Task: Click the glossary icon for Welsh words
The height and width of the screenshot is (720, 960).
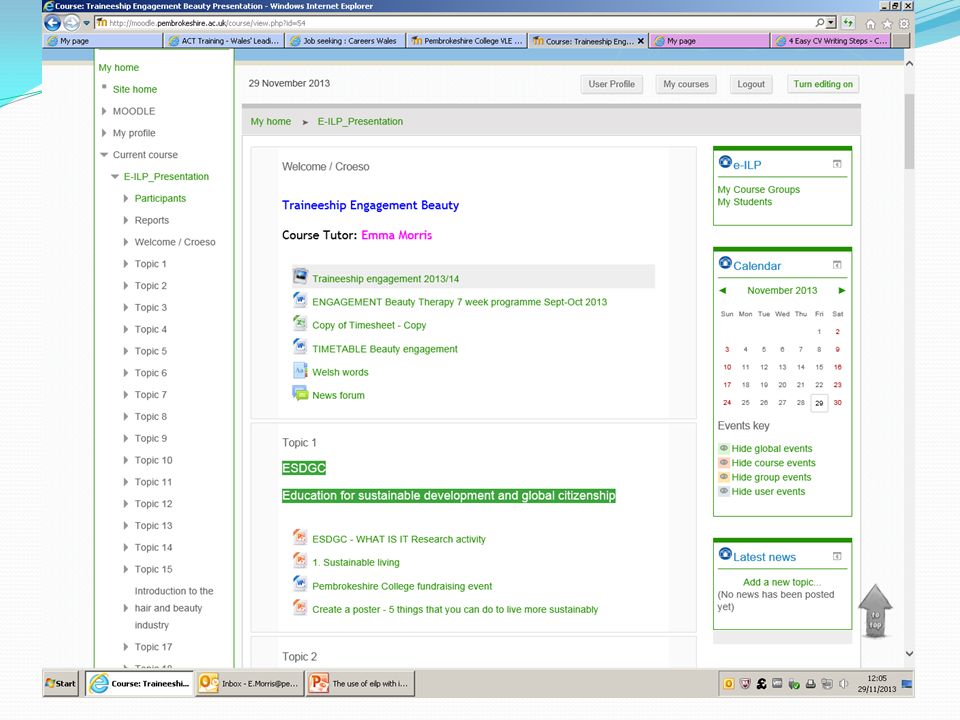Action: [x=299, y=370]
